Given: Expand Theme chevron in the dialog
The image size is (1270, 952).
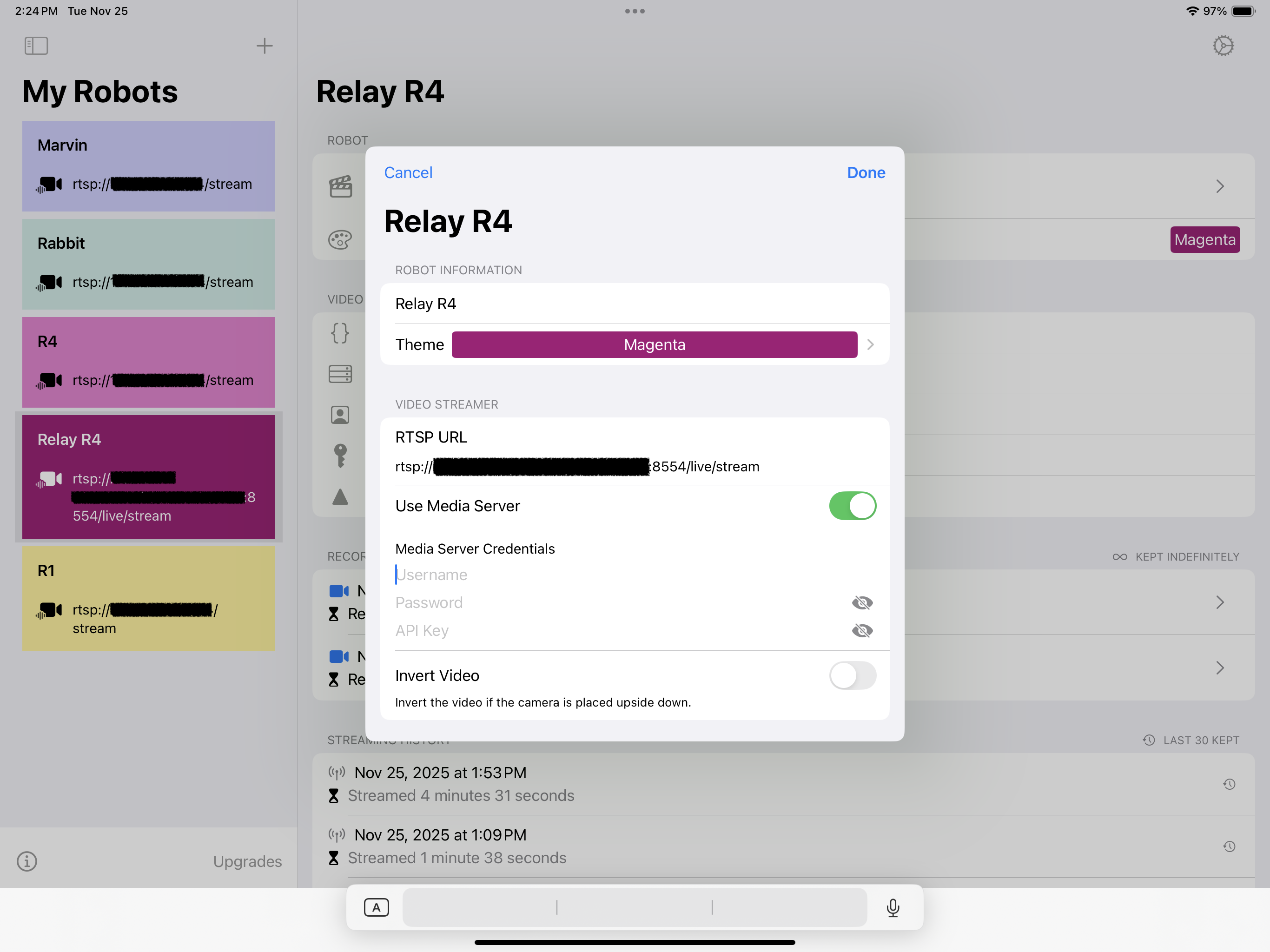Looking at the screenshot, I should tap(870, 344).
